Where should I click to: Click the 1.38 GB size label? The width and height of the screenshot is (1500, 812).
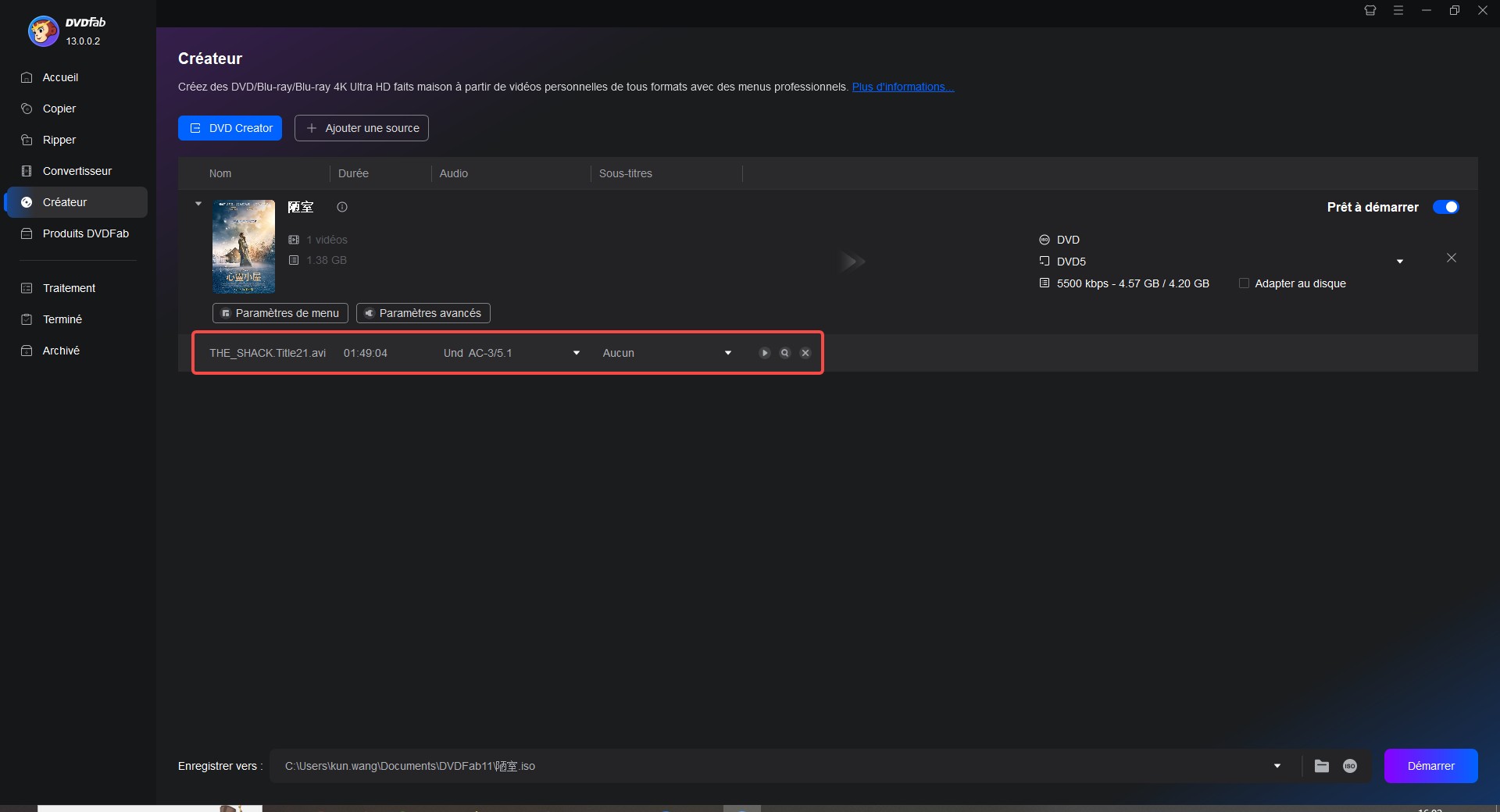coord(327,260)
